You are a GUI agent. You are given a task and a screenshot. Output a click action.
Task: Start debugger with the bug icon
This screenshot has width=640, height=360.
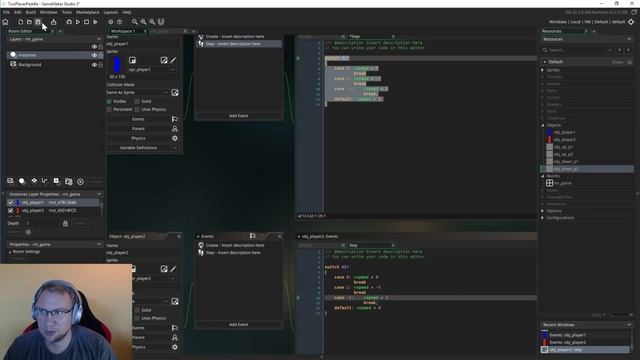(69, 22)
